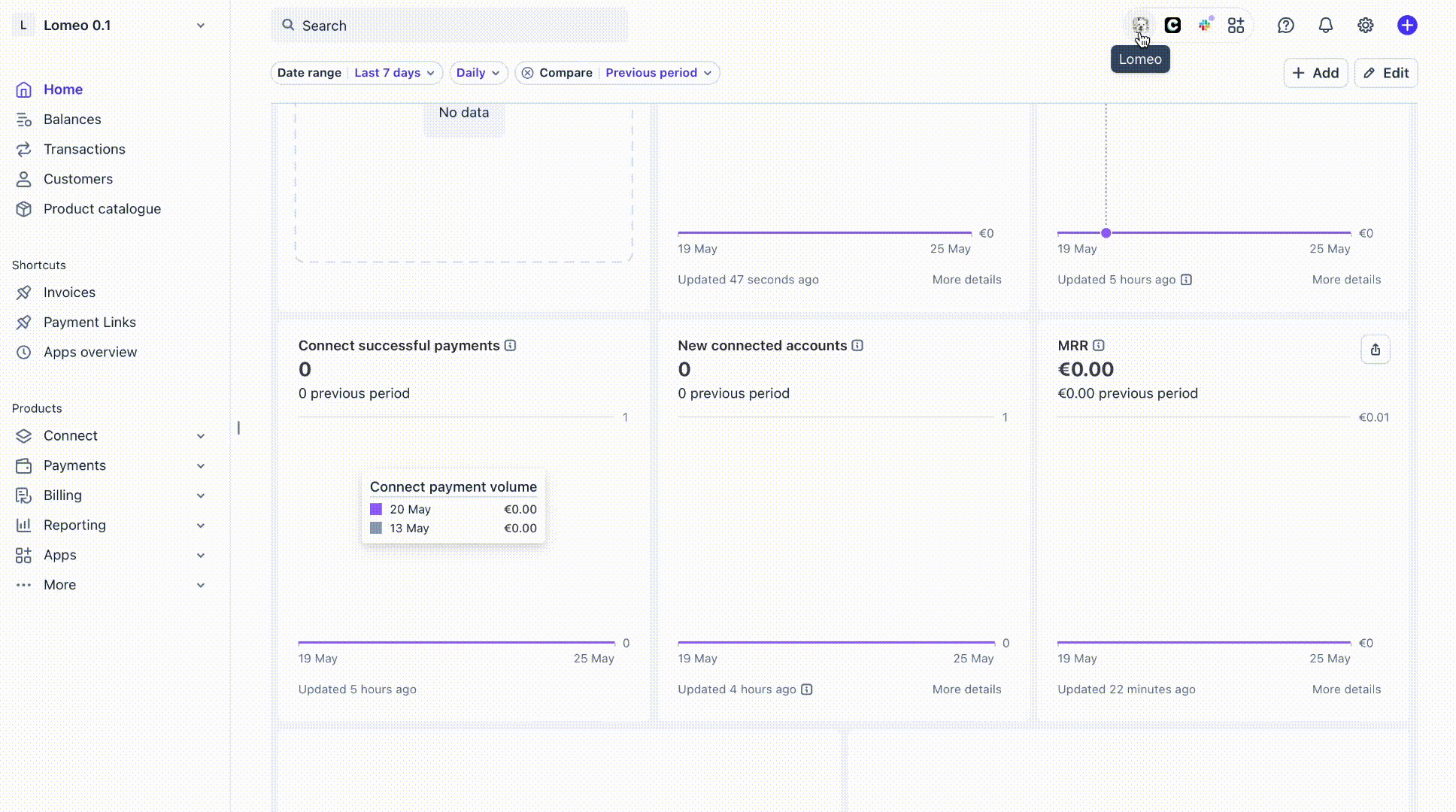1456x812 pixels.
Task: Open the Lomeo app icon in top bar
Action: point(1140,26)
